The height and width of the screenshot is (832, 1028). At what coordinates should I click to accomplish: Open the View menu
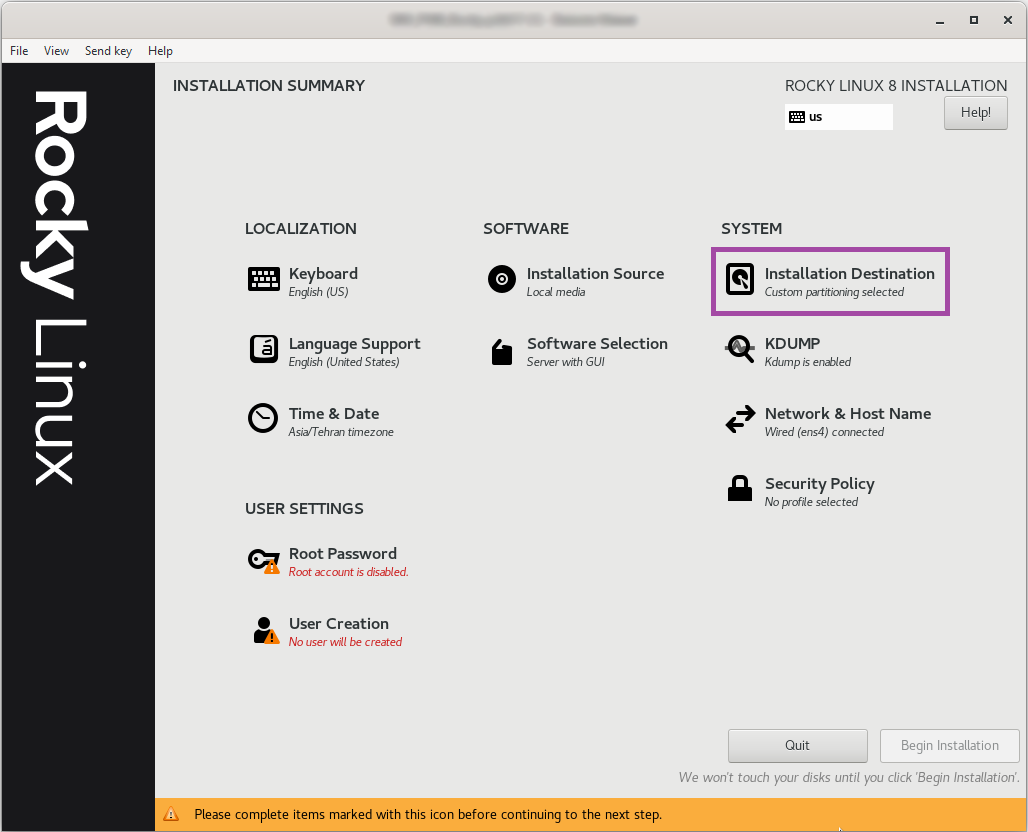point(56,50)
